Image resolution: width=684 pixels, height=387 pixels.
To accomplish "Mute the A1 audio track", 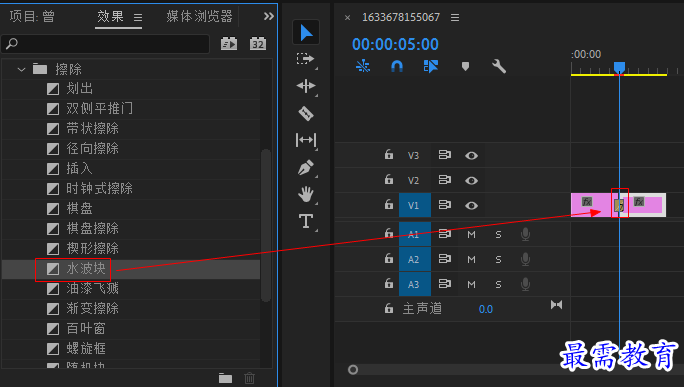I will [471, 235].
